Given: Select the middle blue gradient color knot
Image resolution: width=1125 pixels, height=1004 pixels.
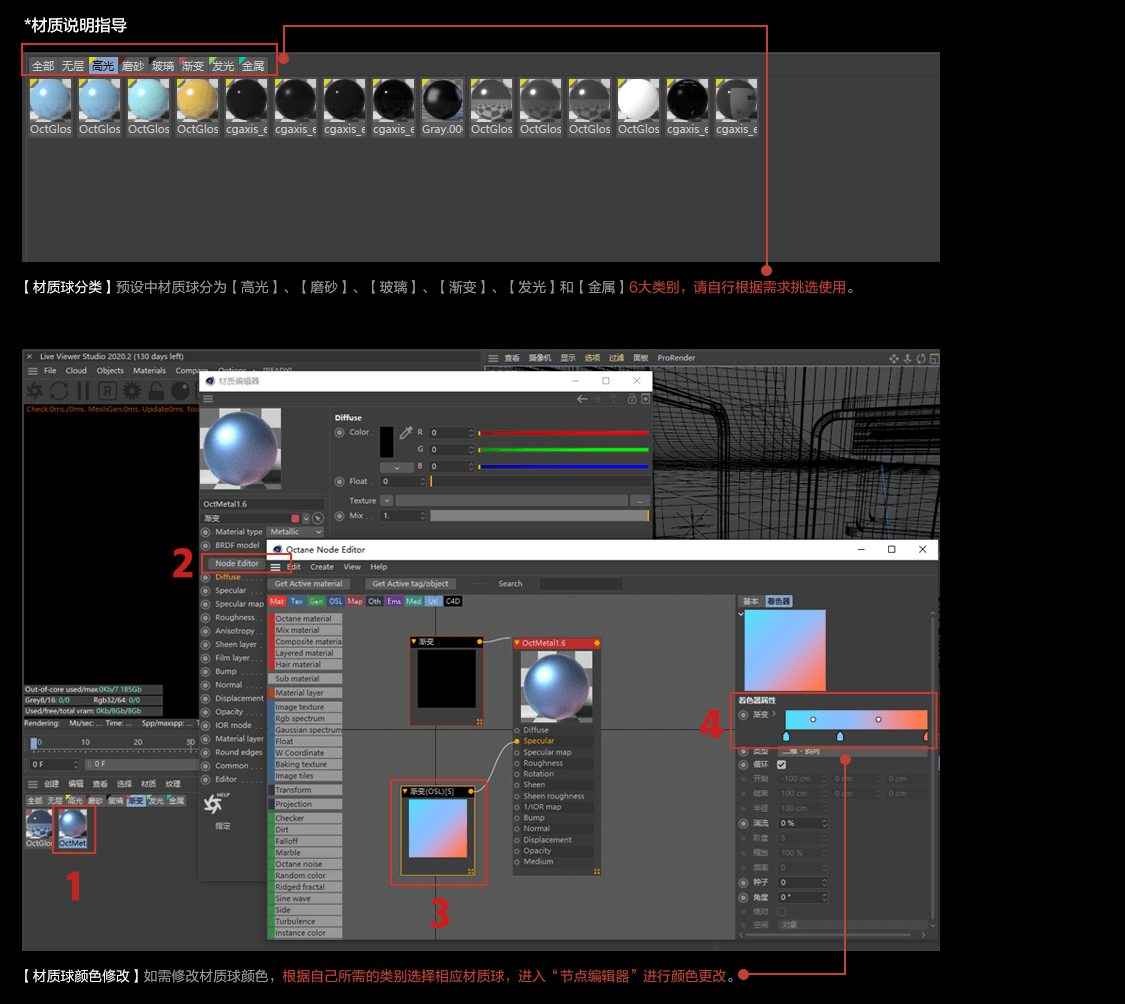Looking at the screenshot, I should pos(840,736).
